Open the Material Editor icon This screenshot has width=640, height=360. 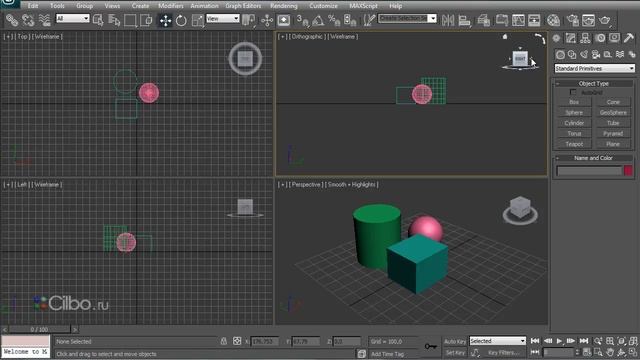(553, 20)
